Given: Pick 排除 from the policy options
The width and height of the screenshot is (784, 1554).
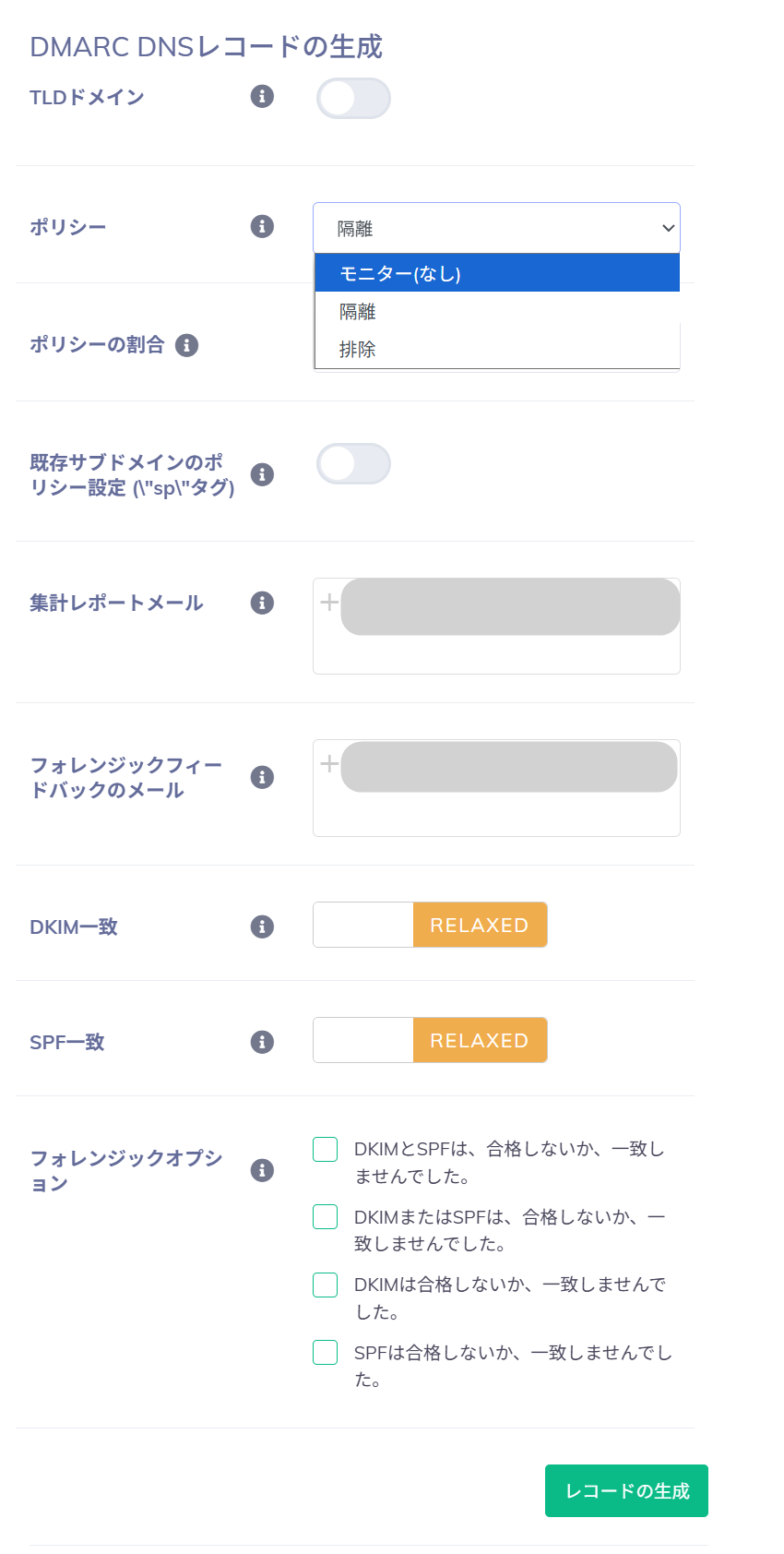Looking at the screenshot, I should point(496,350).
